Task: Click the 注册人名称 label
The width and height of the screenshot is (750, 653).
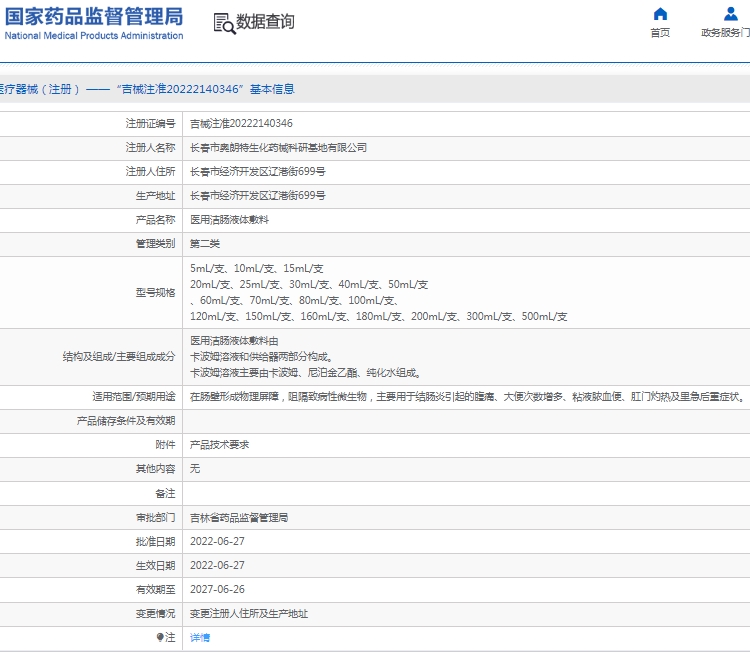Action: click(x=151, y=148)
